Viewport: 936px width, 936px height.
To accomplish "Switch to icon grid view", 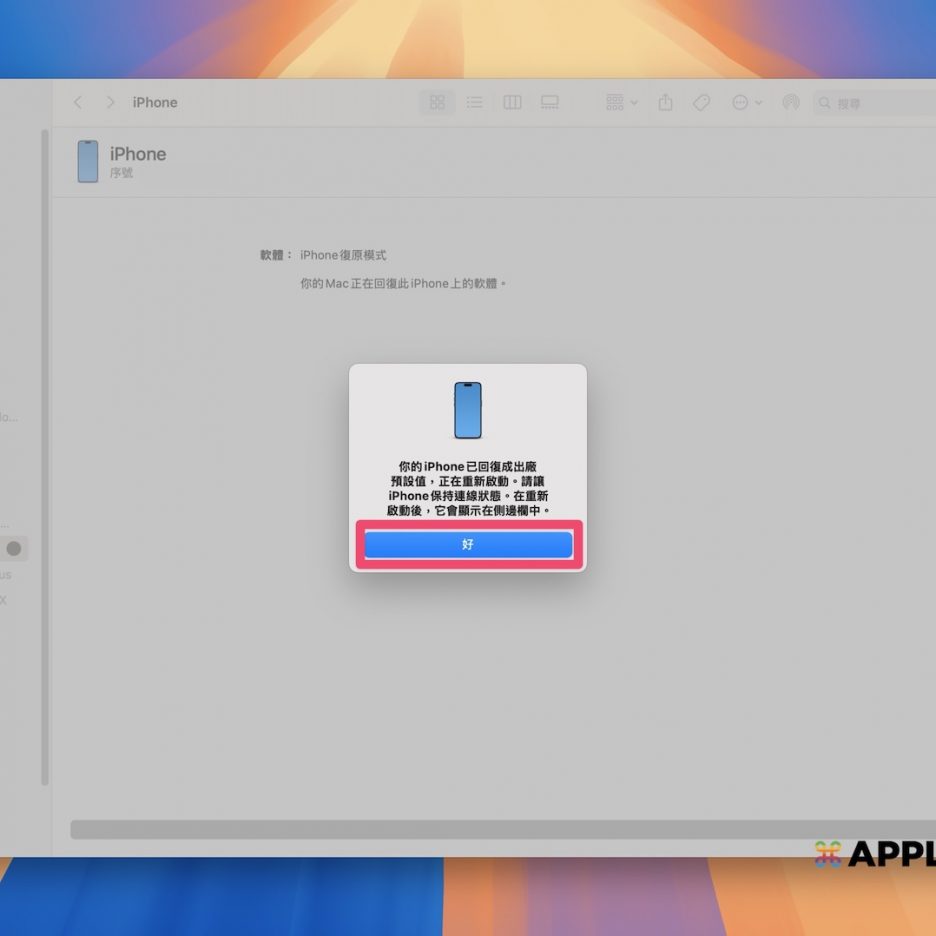I will click(437, 103).
